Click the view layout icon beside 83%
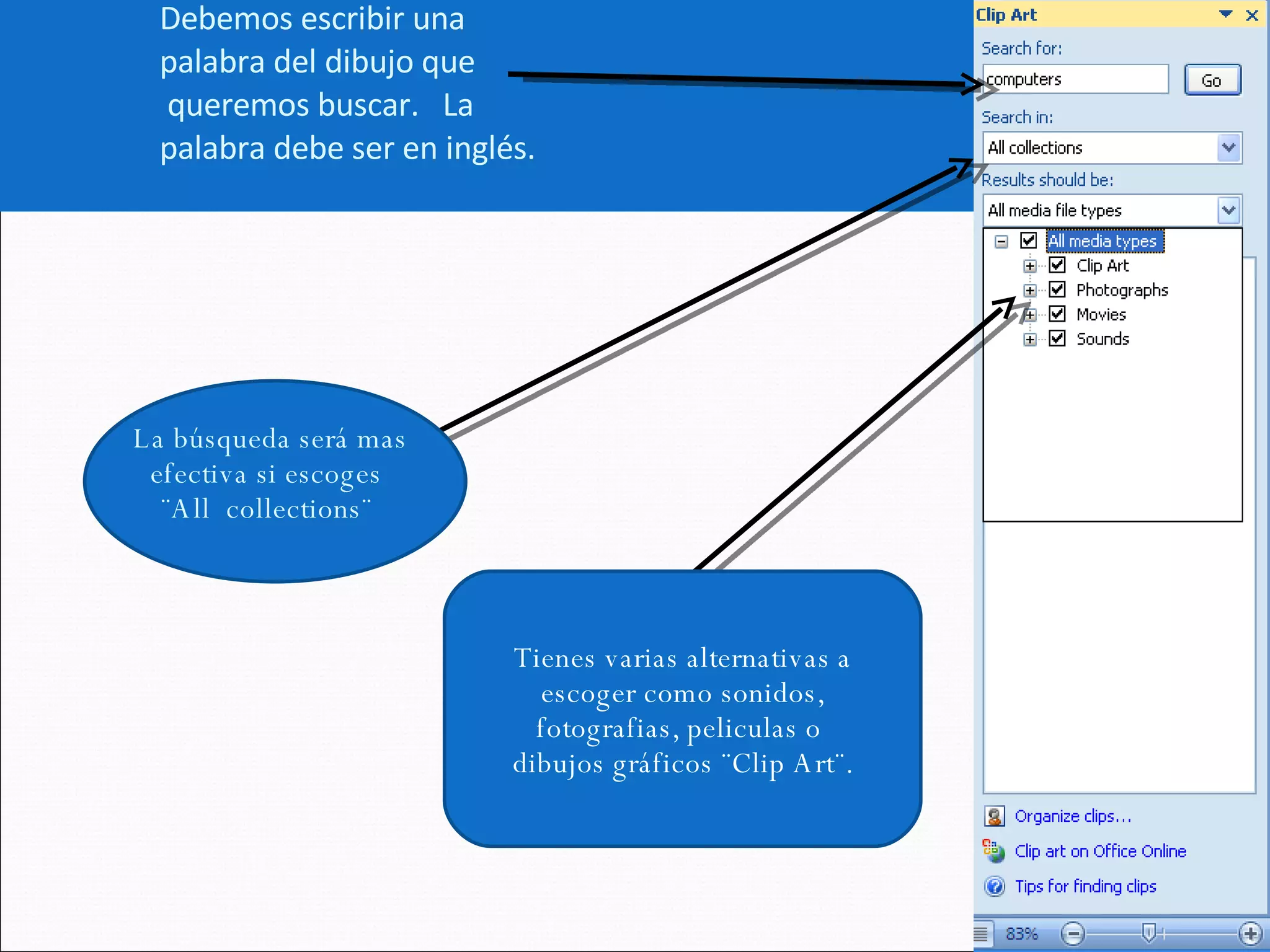 981,933
